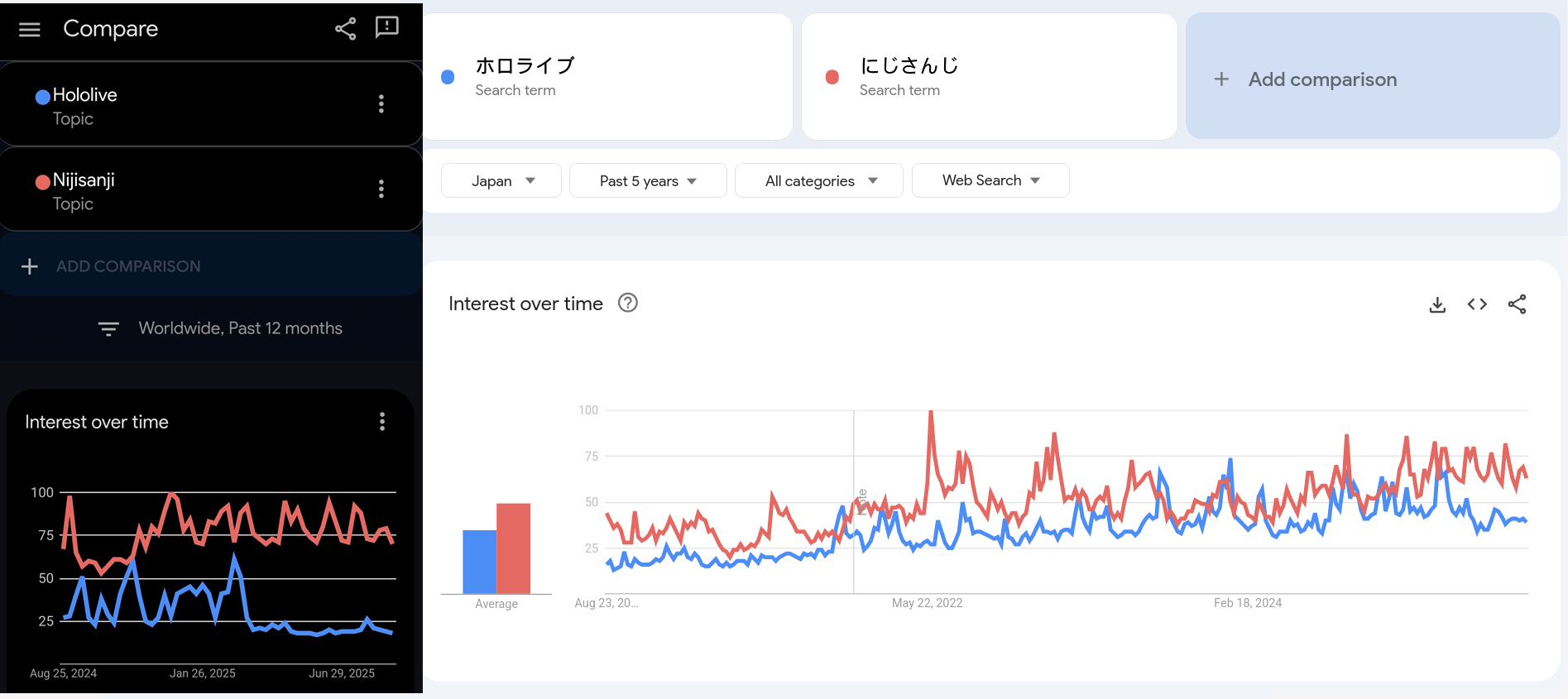
Task: Open the feedback icon in Compare header
Action: [387, 28]
